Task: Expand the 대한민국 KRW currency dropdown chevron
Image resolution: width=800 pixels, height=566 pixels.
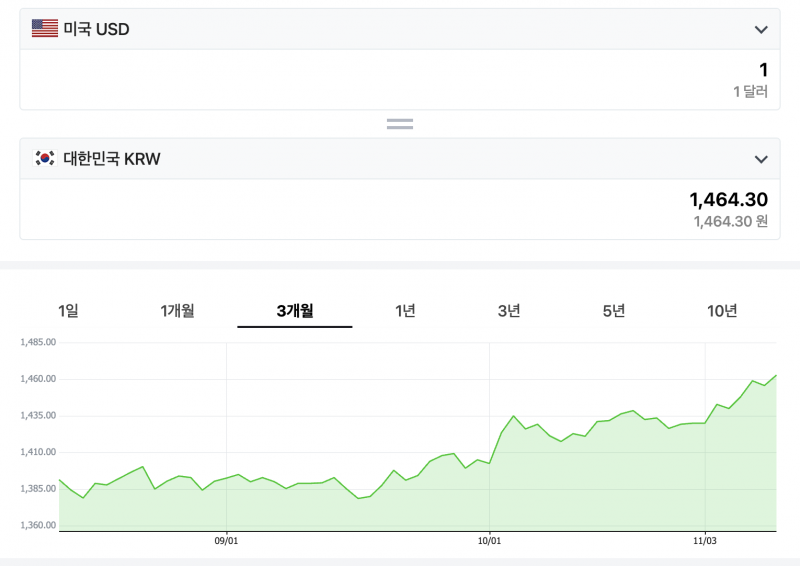Action: coord(761,159)
